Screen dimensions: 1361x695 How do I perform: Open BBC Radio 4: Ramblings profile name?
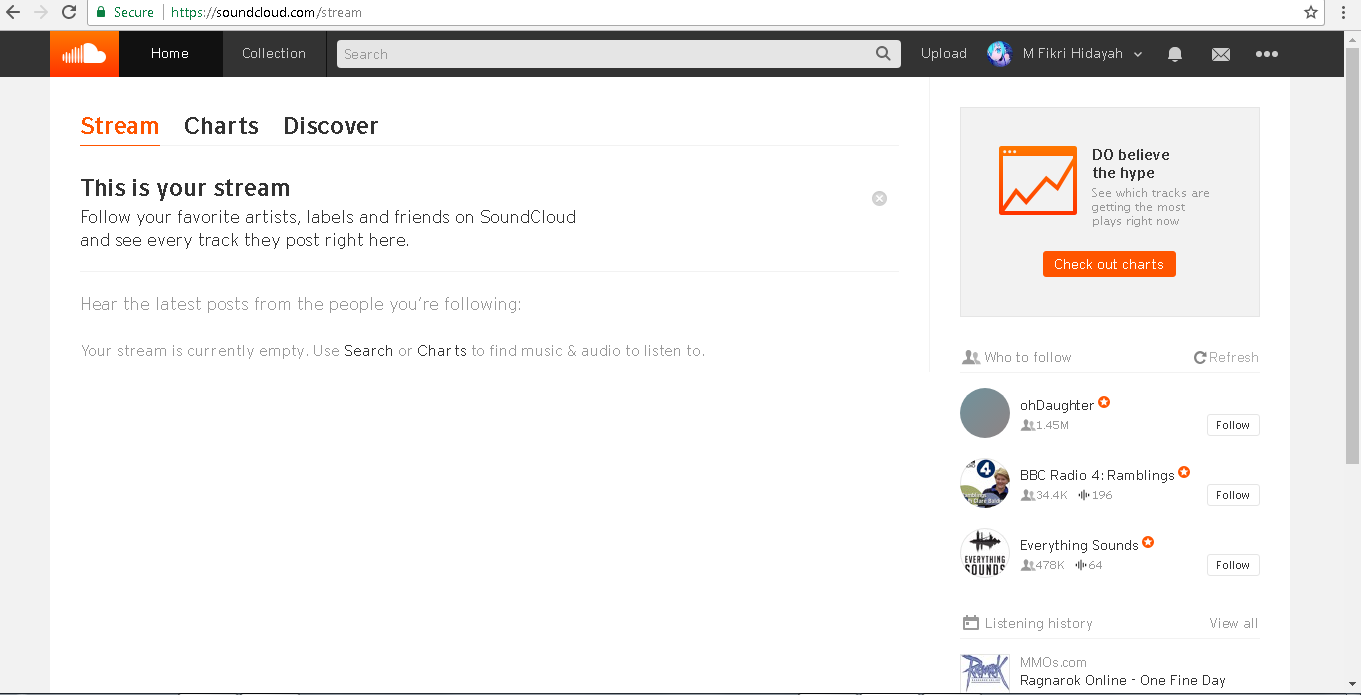1097,475
